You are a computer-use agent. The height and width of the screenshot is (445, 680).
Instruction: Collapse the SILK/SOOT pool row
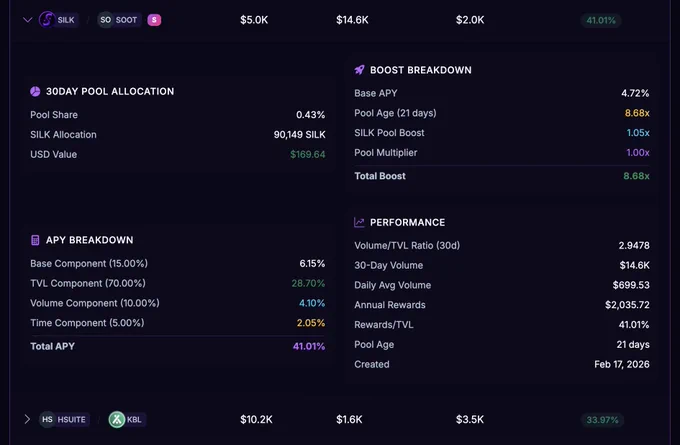(27, 20)
